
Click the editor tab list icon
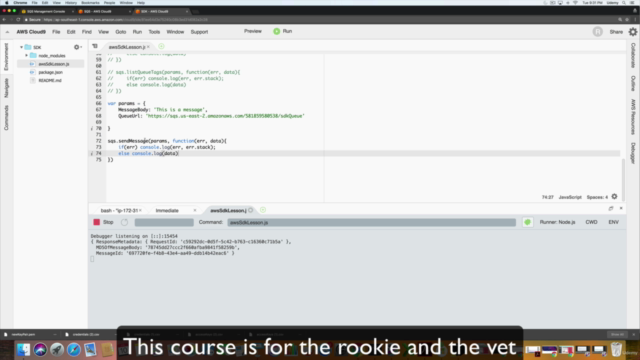coord(95,47)
